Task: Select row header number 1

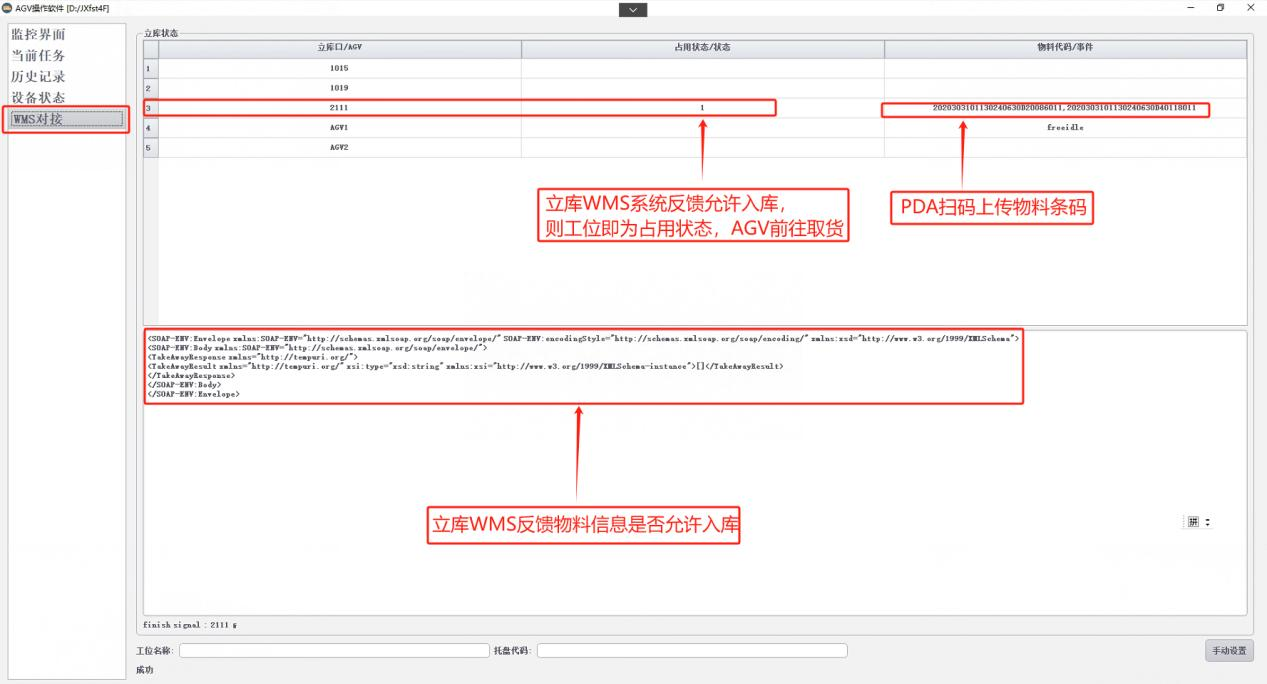Action: pyautogui.click(x=150, y=69)
